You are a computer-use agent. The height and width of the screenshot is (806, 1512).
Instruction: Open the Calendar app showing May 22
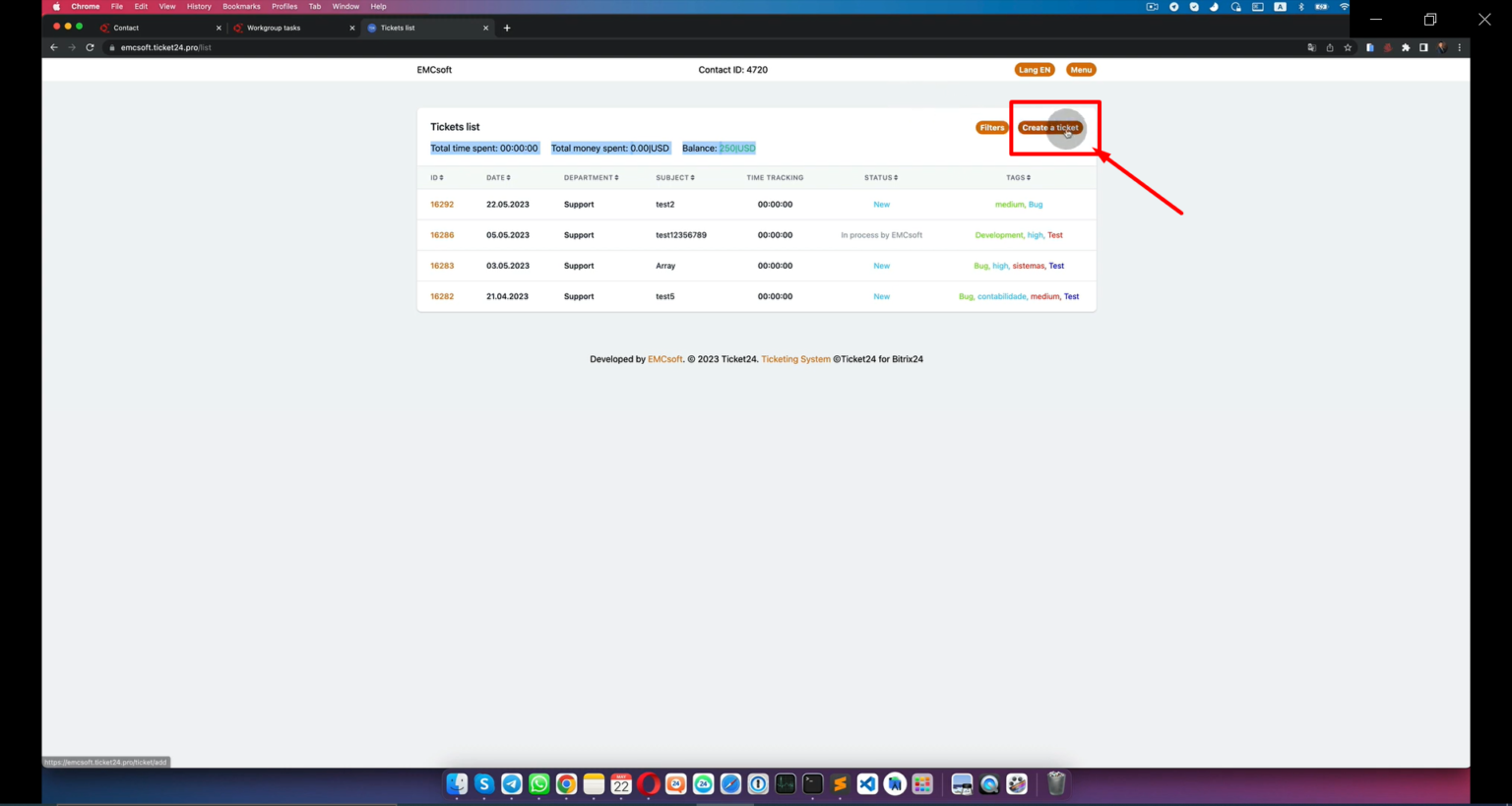[x=621, y=783]
